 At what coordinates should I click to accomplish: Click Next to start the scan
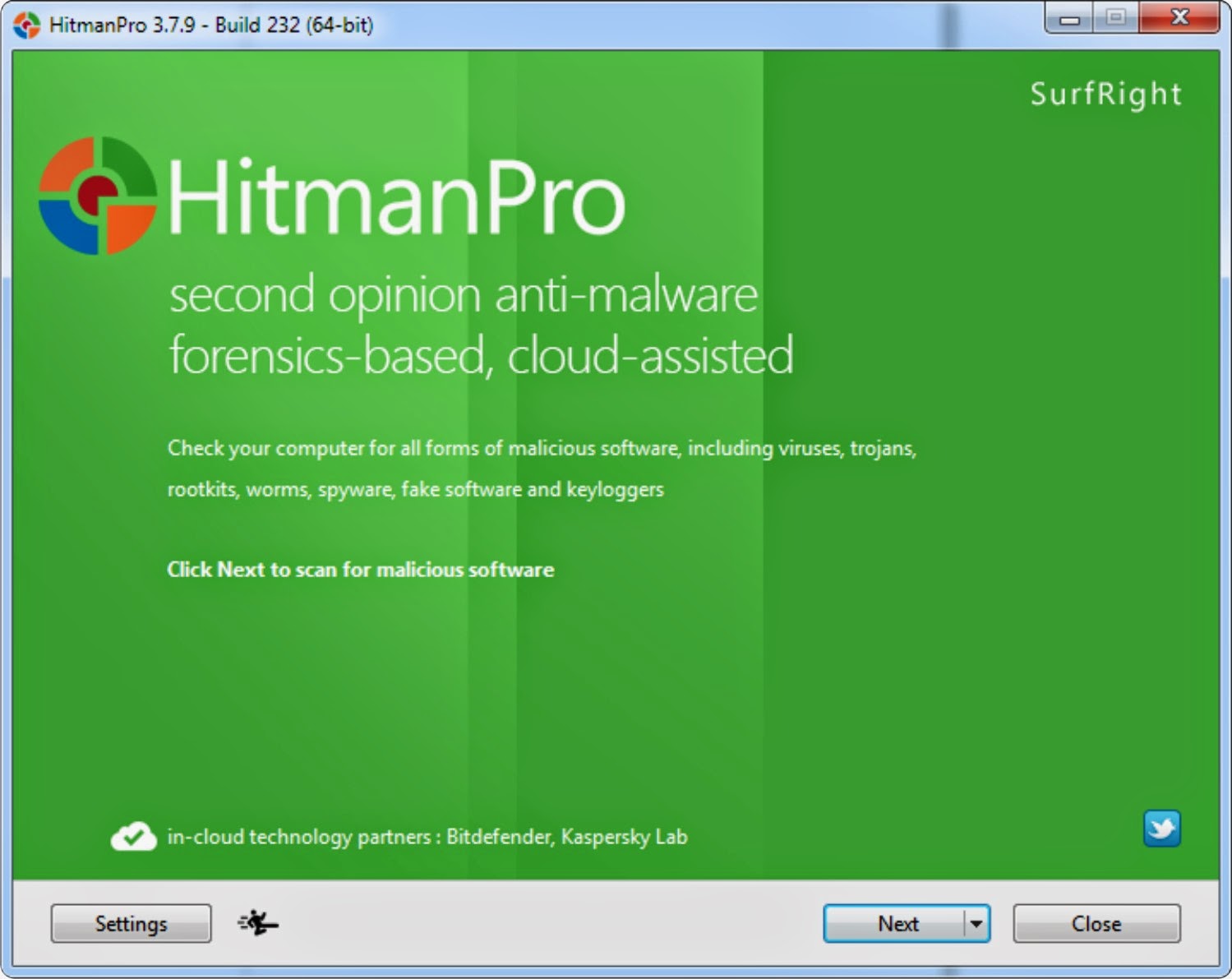[x=896, y=923]
